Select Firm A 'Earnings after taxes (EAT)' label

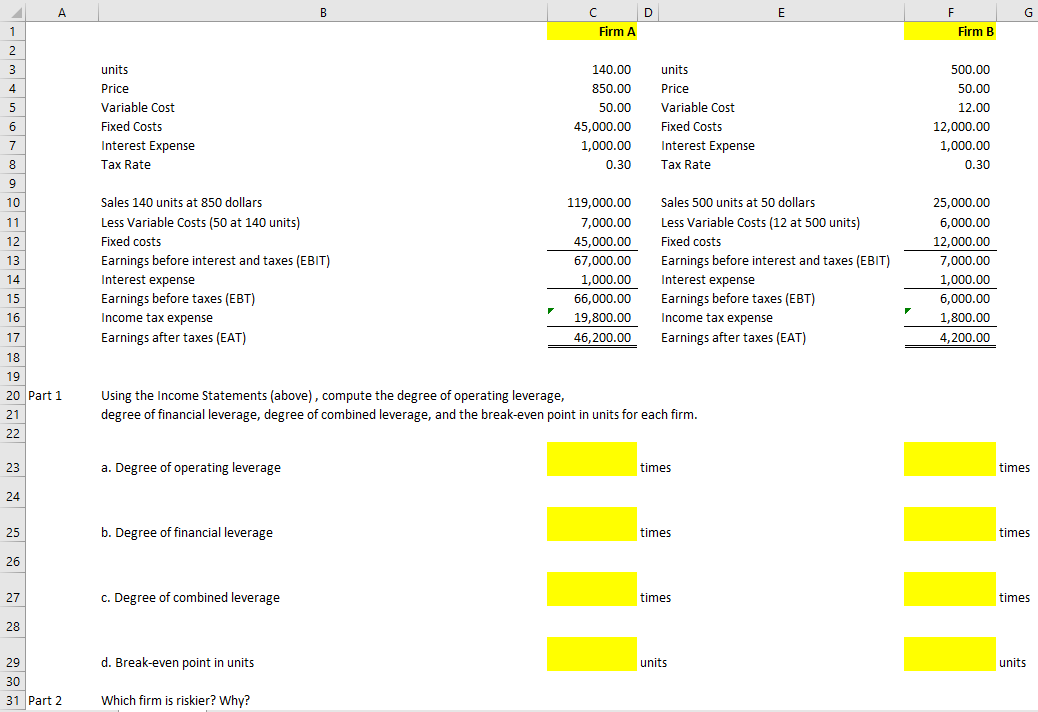pyautogui.click(x=173, y=337)
